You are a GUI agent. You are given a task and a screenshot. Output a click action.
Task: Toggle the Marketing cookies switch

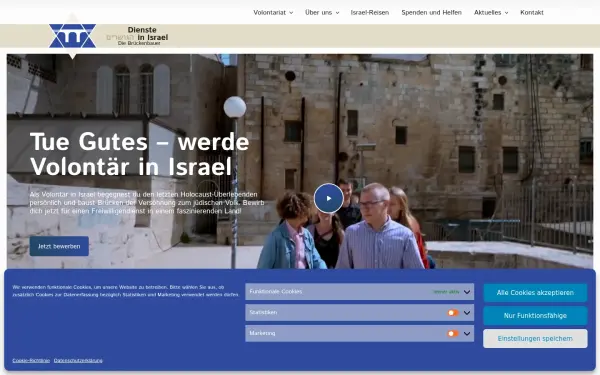(453, 333)
